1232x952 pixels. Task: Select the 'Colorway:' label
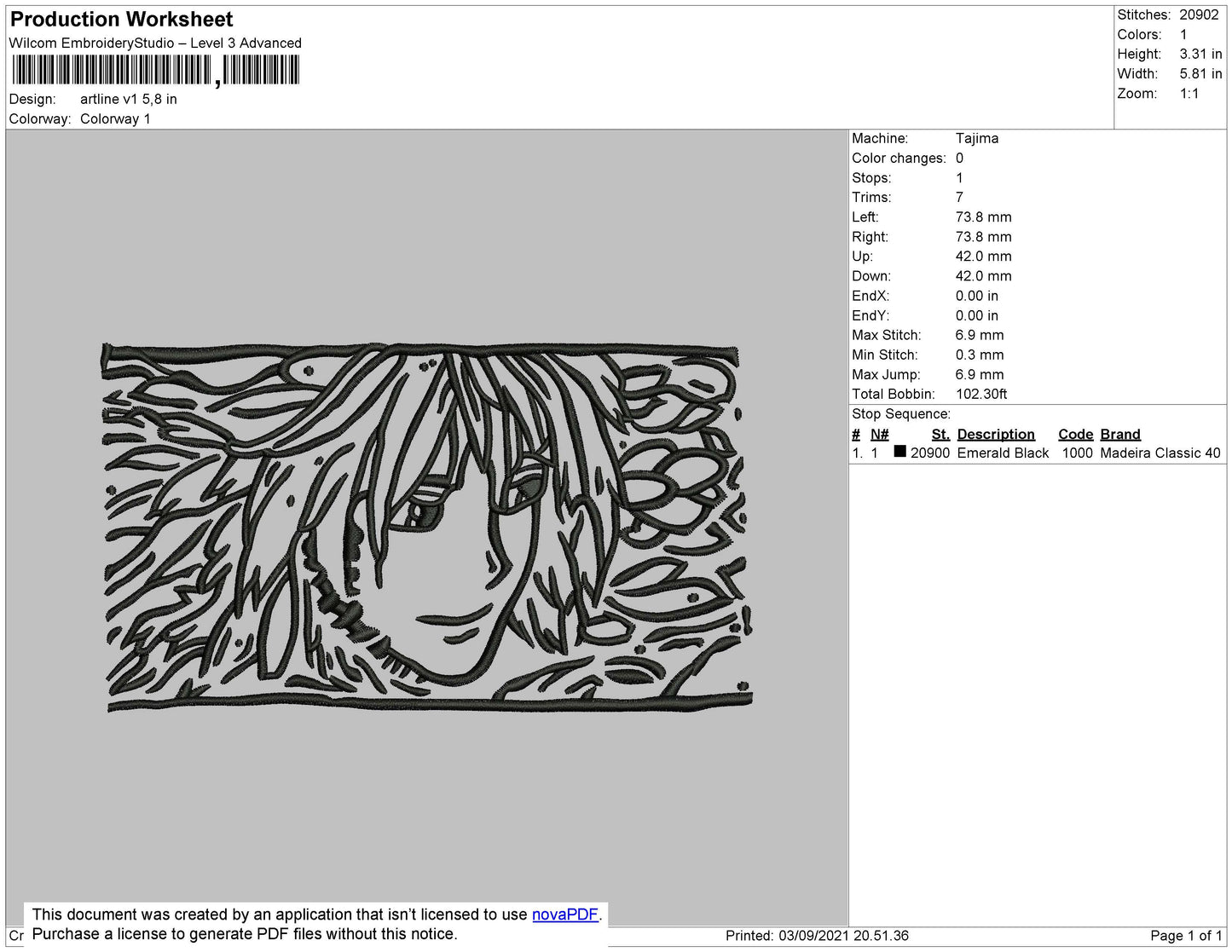pyautogui.click(x=40, y=119)
